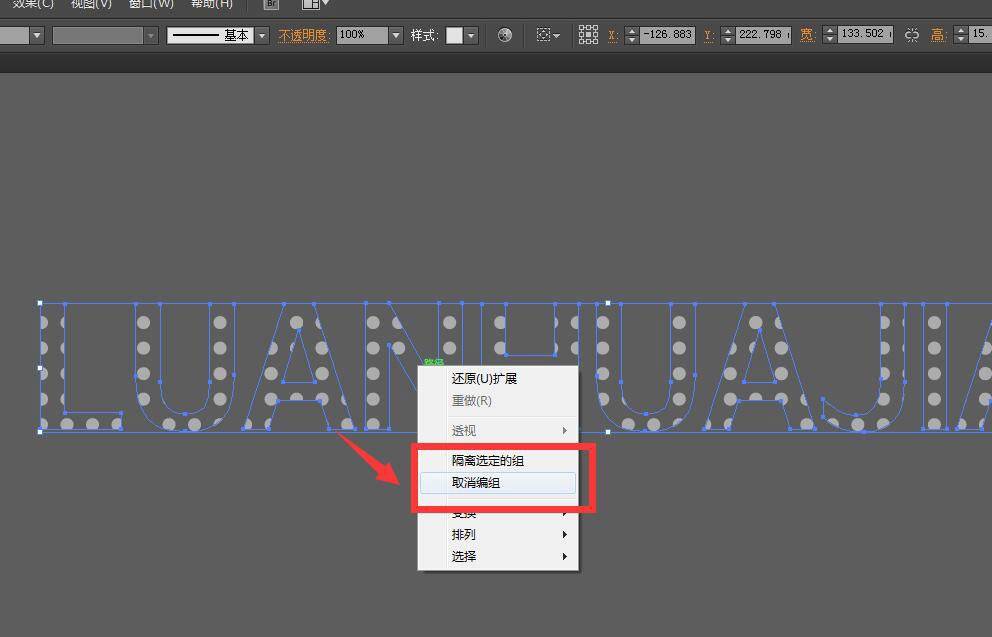Open the Align to selection icon
992x637 pixels.
coord(547,35)
